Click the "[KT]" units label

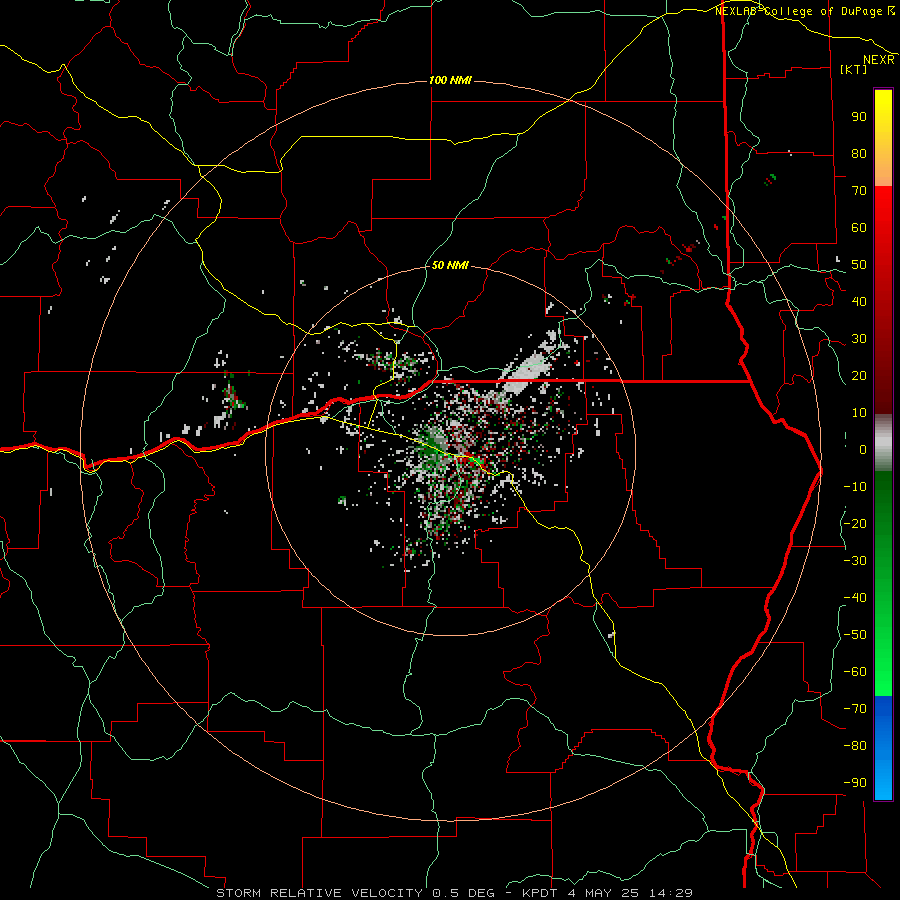click(853, 69)
